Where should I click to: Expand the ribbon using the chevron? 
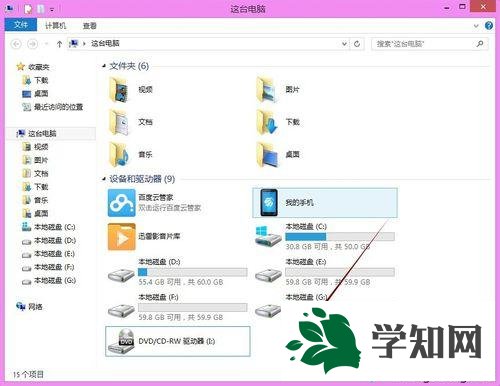(476, 26)
